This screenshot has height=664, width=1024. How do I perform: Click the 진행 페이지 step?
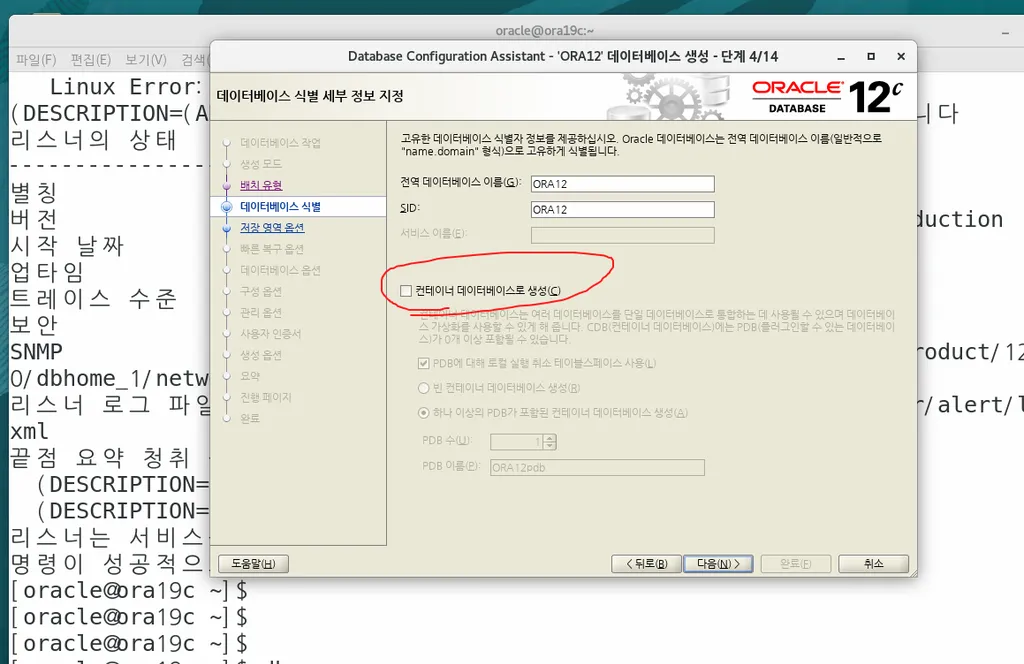click(x=265, y=397)
